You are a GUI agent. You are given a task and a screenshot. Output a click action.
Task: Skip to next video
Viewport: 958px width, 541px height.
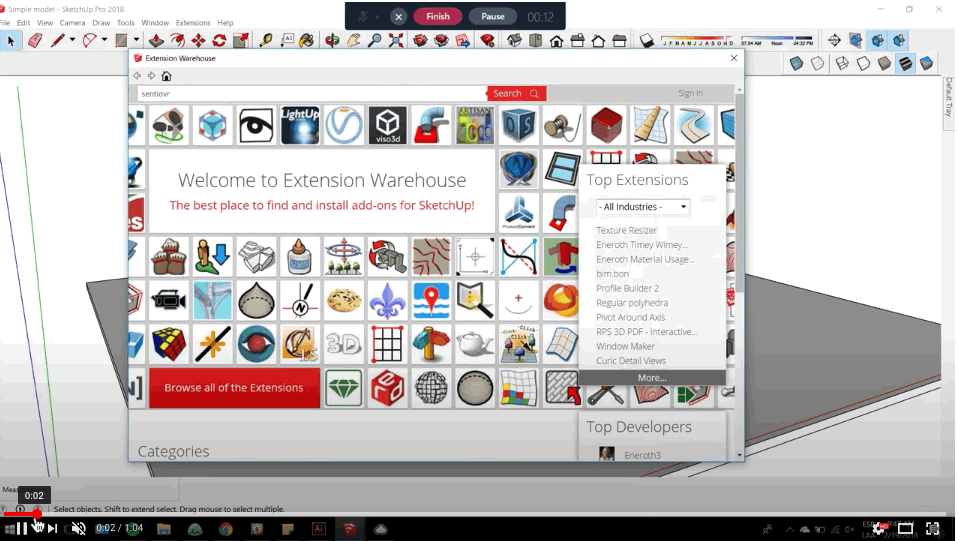coord(53,528)
